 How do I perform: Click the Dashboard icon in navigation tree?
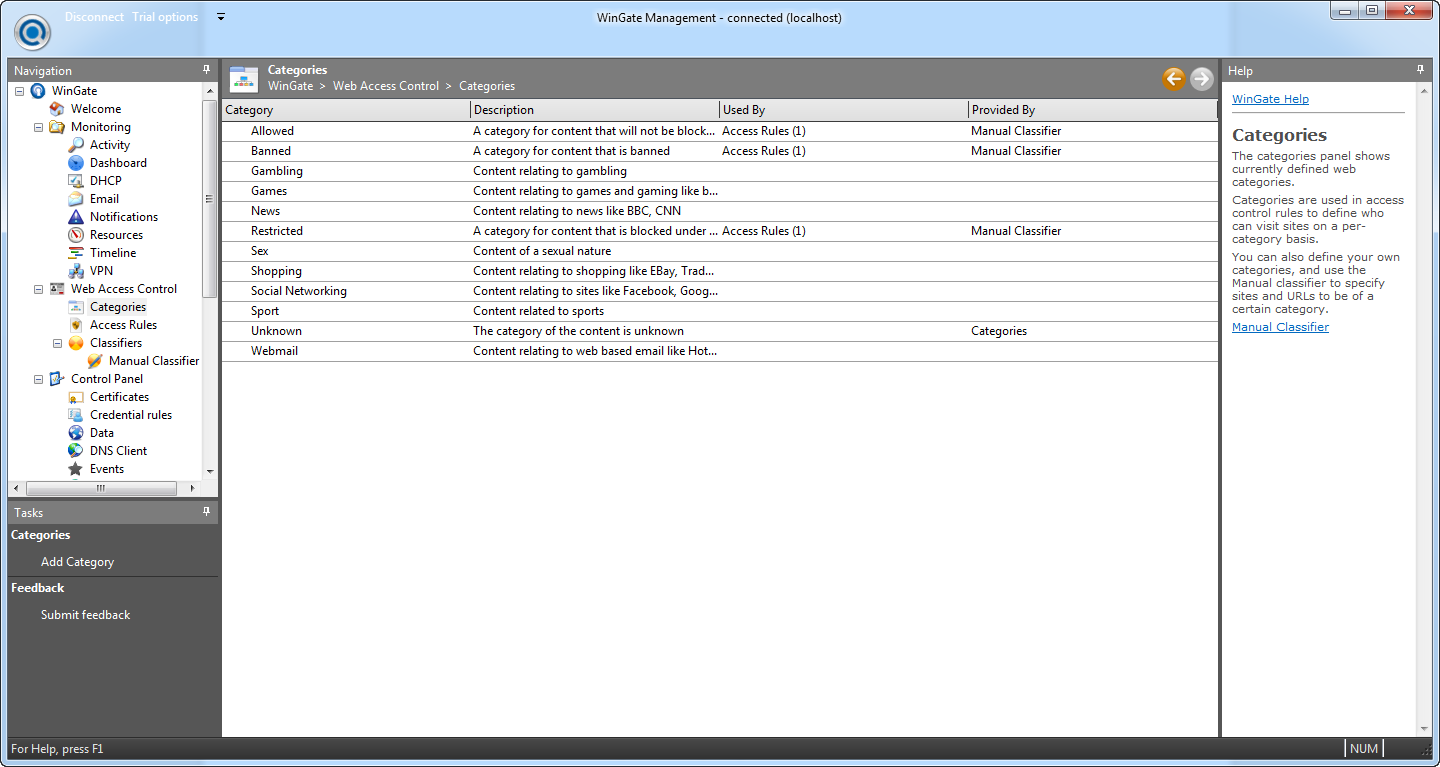click(x=75, y=163)
